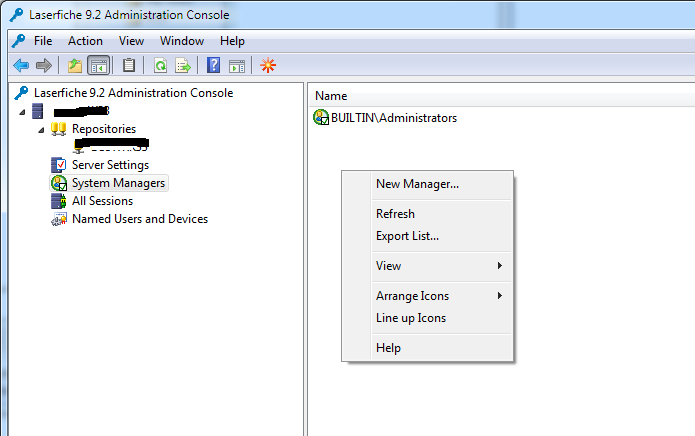Click the key icon beside File menu

(18, 41)
